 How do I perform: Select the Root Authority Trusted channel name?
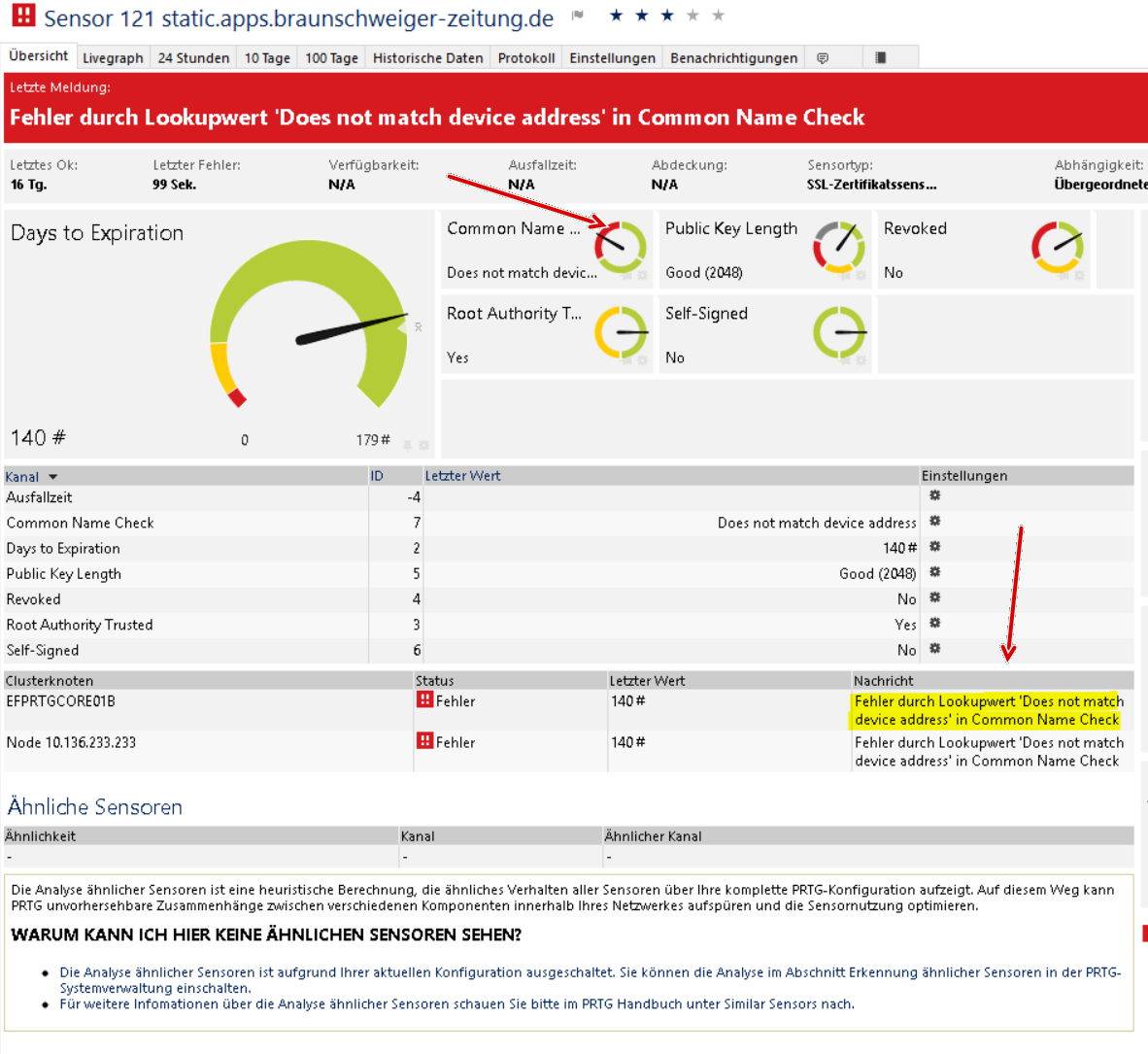click(80, 625)
